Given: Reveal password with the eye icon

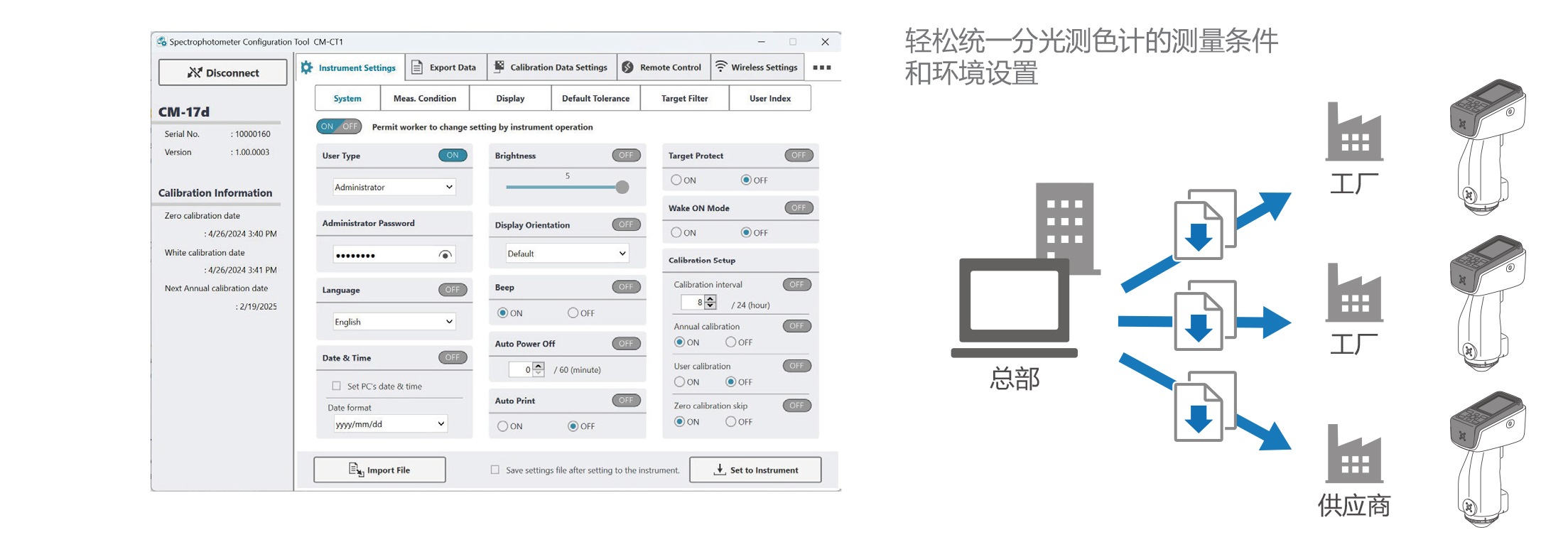Looking at the screenshot, I should coord(445,255).
